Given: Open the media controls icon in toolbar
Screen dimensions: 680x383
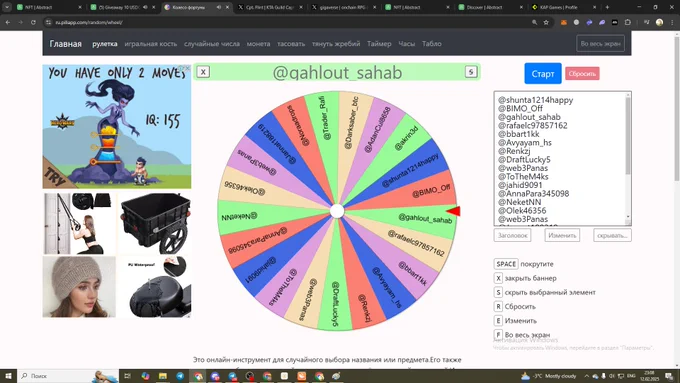Looking at the screenshot, I should (647, 22).
